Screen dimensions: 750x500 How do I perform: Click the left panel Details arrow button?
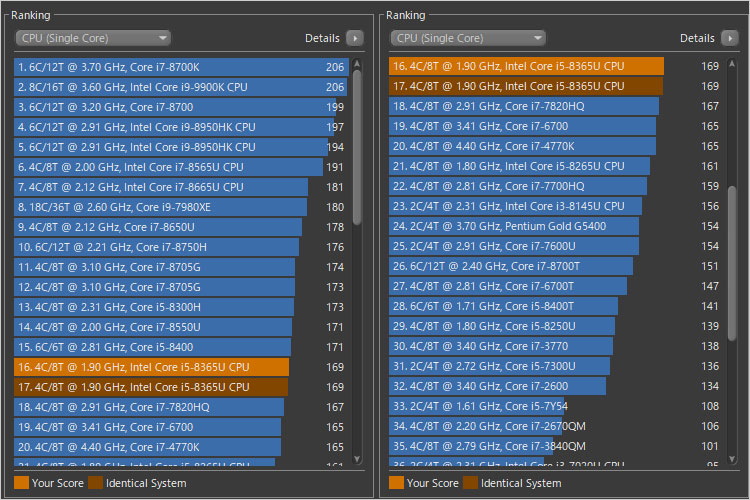pyautogui.click(x=355, y=38)
